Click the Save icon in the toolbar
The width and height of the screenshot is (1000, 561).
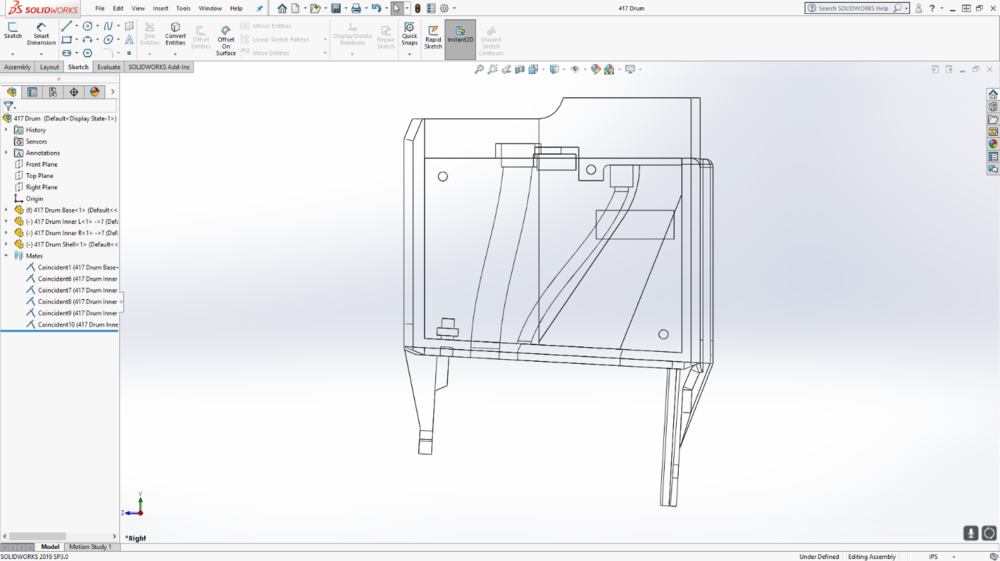pyautogui.click(x=336, y=8)
